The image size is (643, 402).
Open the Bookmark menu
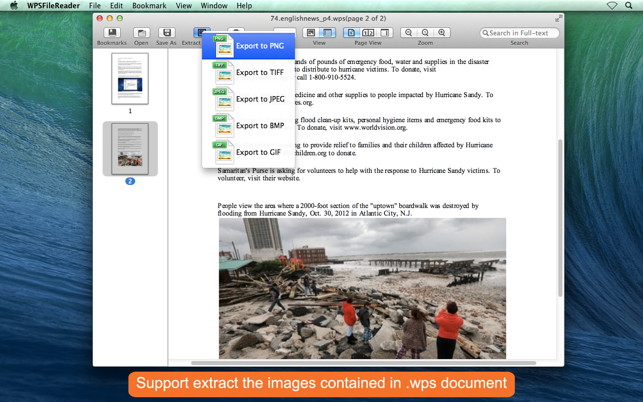pyautogui.click(x=149, y=6)
